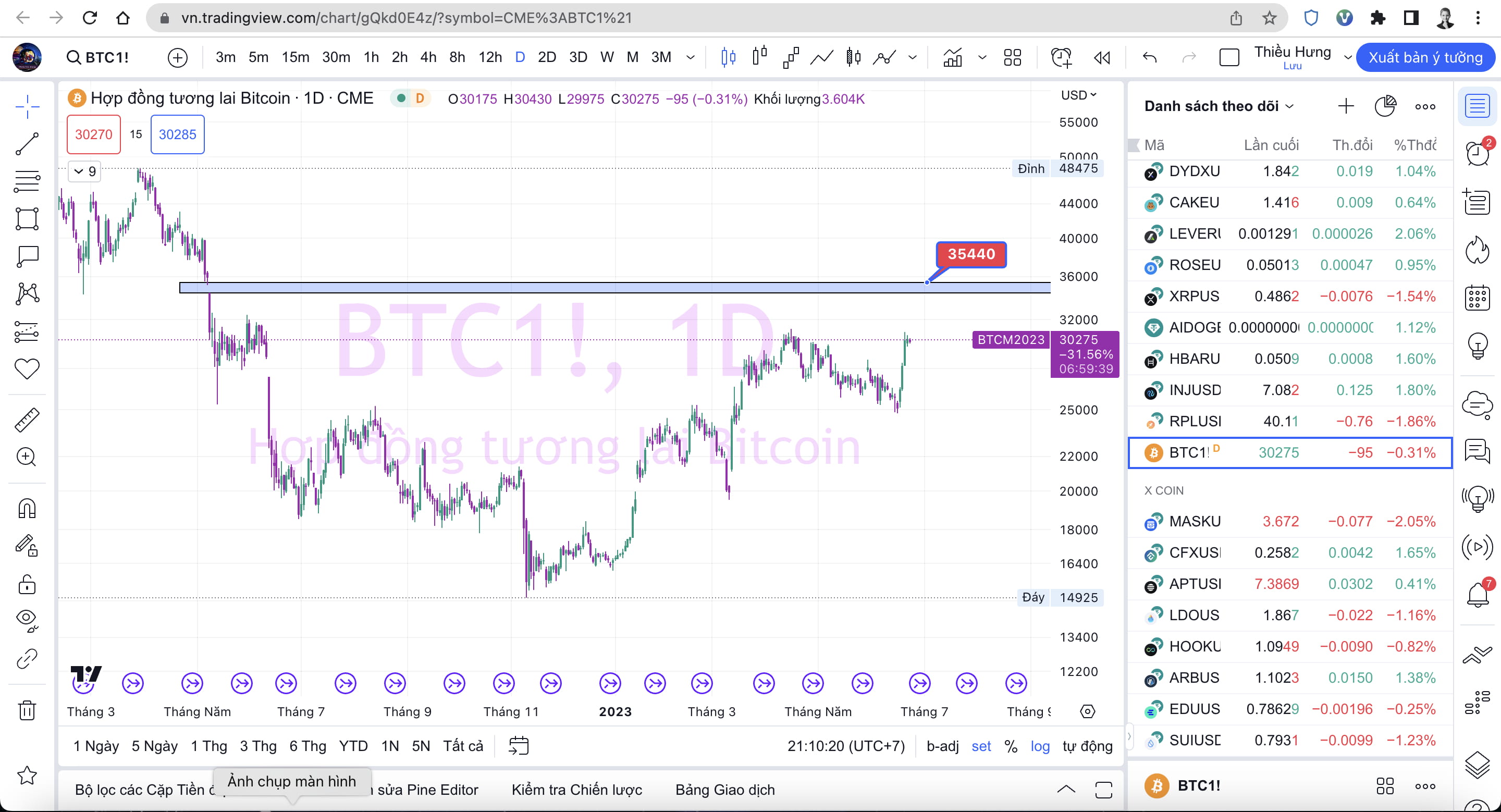This screenshot has height=812, width=1501.
Task: Toggle log scale on price axis
Action: tap(1041, 746)
